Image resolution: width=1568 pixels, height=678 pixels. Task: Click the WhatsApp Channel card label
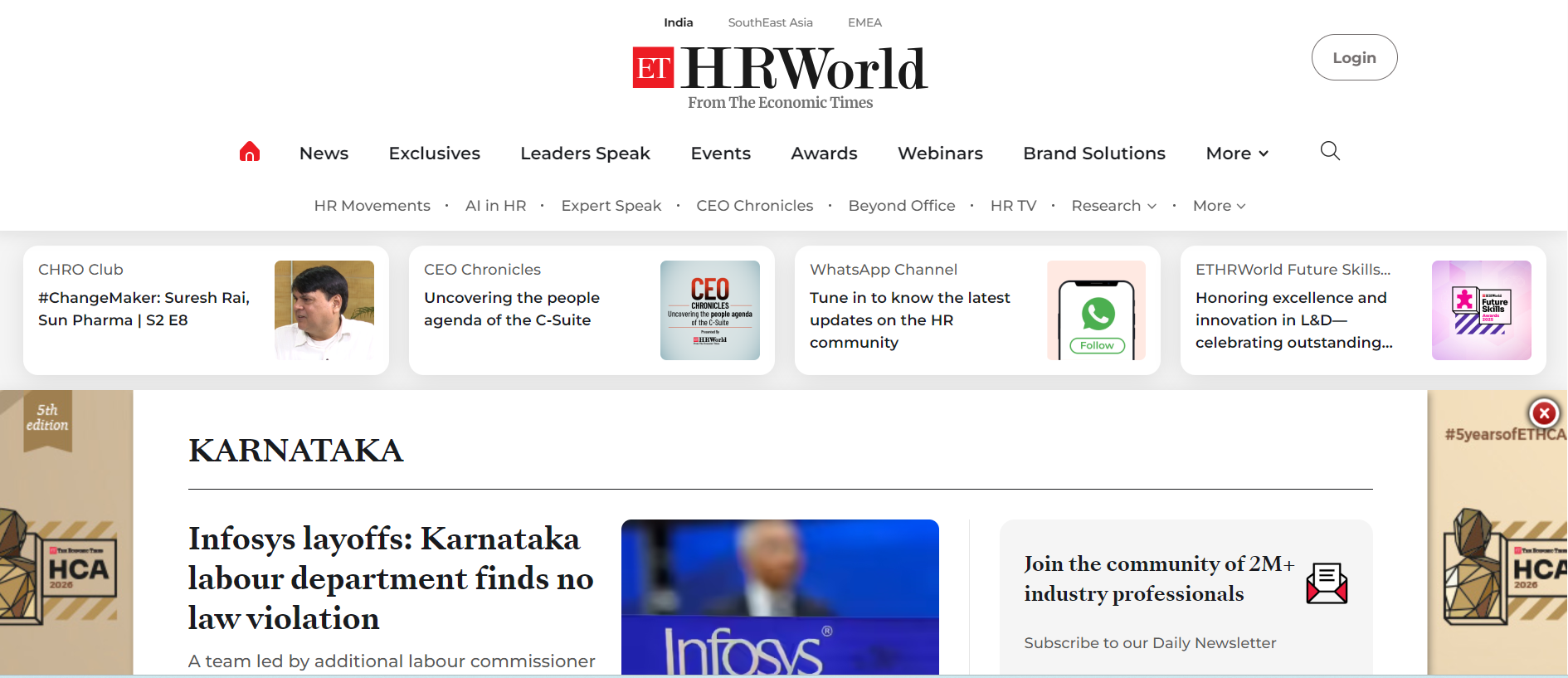[x=884, y=270]
